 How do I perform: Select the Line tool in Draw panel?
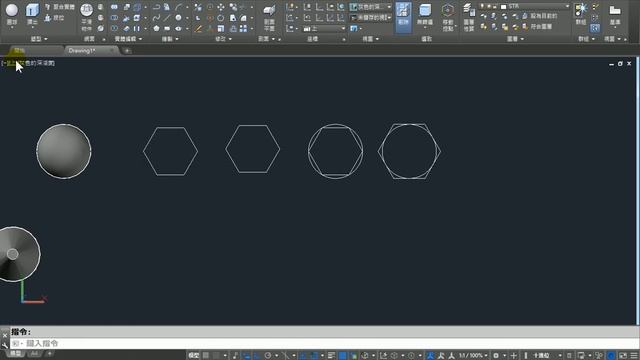167,18
